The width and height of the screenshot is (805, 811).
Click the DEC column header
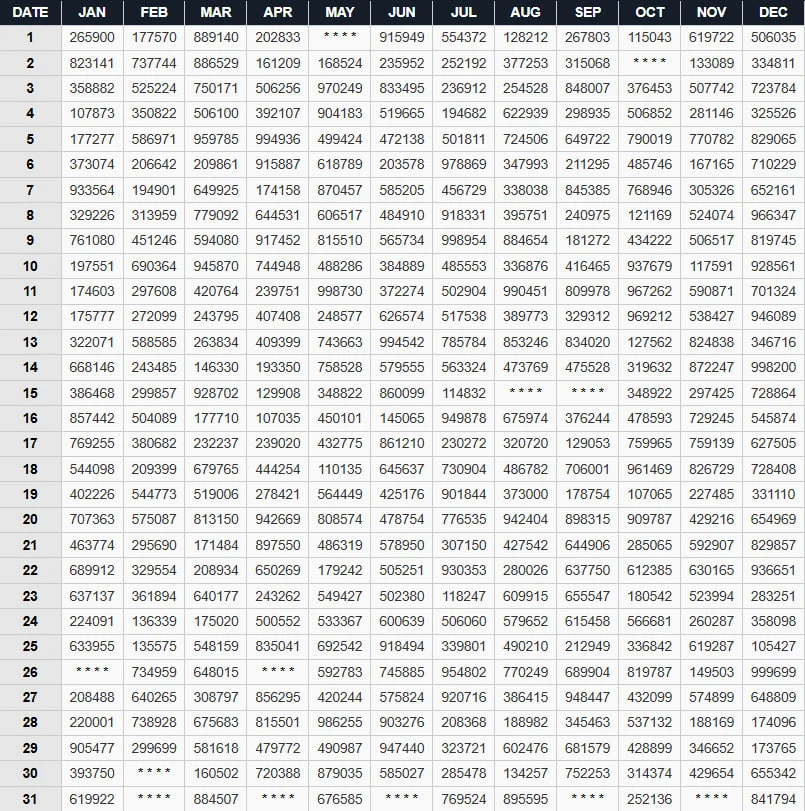[773, 12]
